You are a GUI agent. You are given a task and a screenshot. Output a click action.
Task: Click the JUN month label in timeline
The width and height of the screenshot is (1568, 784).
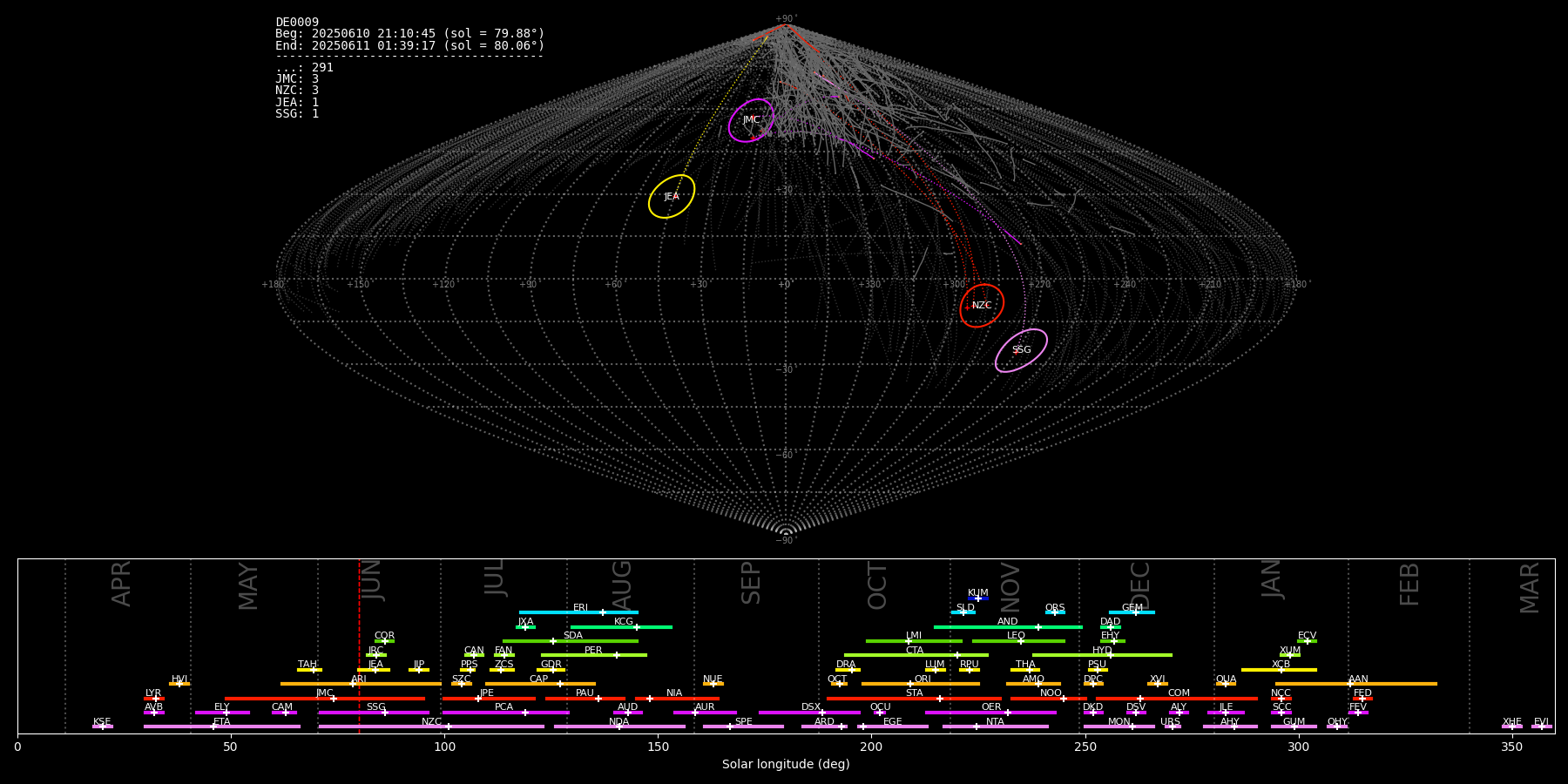(x=372, y=579)
